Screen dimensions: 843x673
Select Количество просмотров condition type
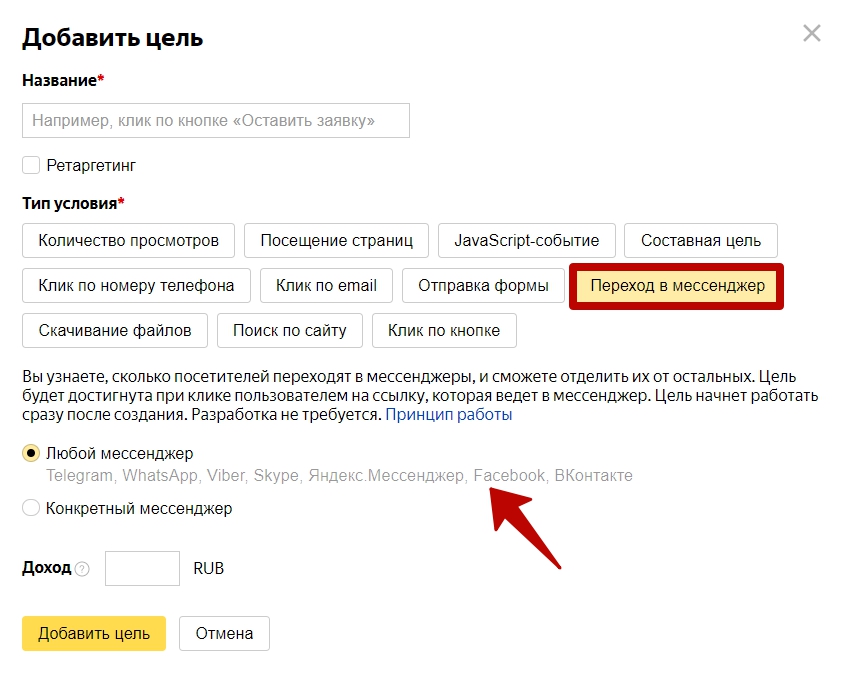[x=128, y=240]
